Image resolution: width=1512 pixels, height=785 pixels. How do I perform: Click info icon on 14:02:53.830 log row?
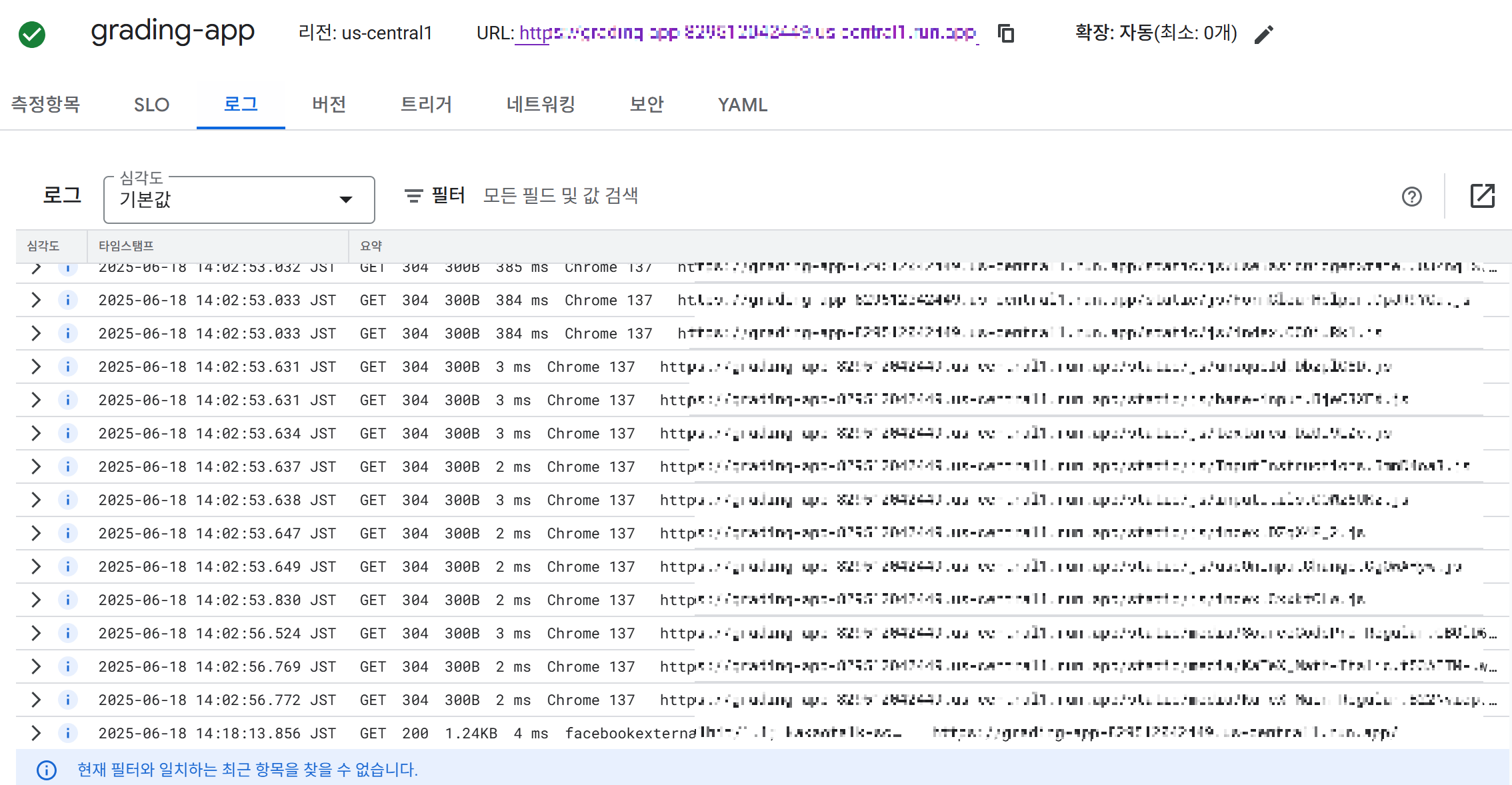coord(67,600)
